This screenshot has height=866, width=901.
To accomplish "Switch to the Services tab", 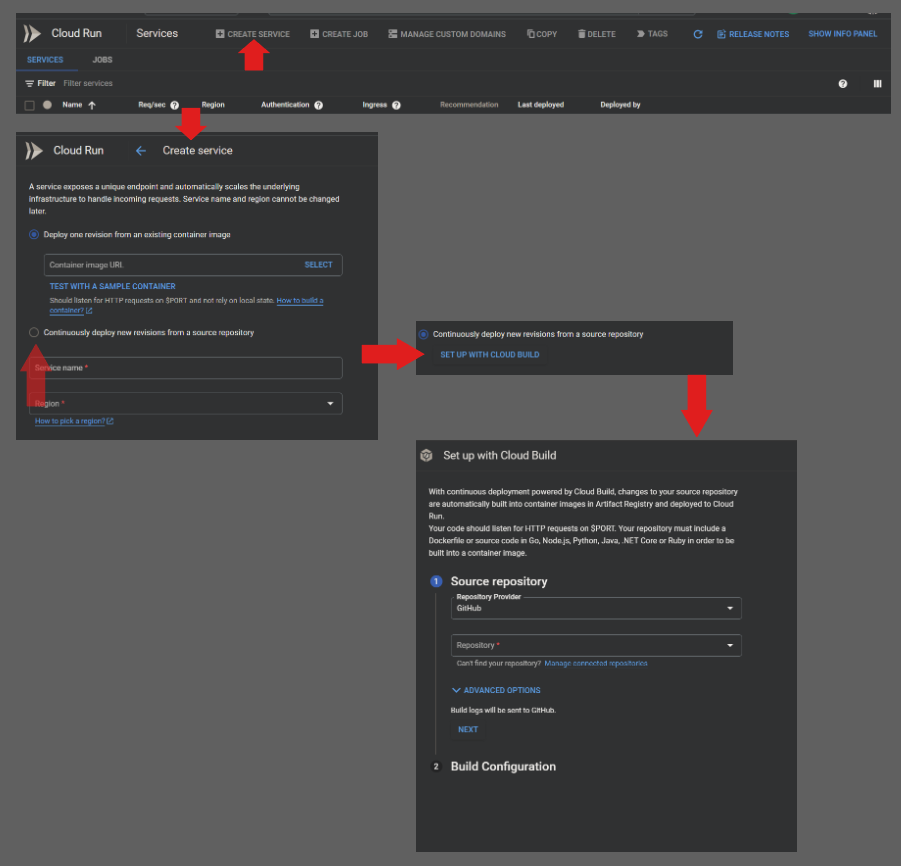I will [x=45, y=60].
